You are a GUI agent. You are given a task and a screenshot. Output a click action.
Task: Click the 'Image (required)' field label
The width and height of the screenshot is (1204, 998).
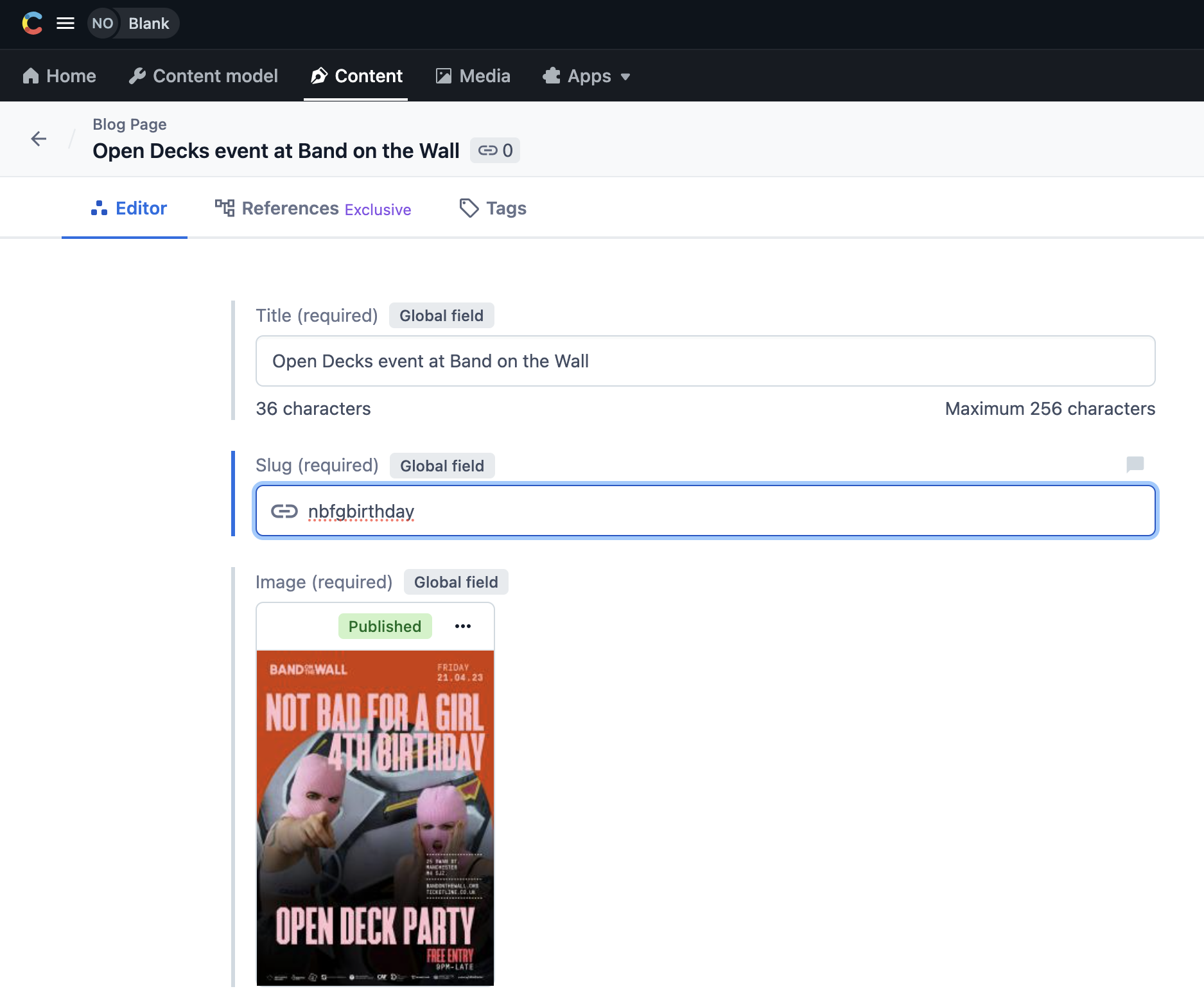tap(324, 582)
